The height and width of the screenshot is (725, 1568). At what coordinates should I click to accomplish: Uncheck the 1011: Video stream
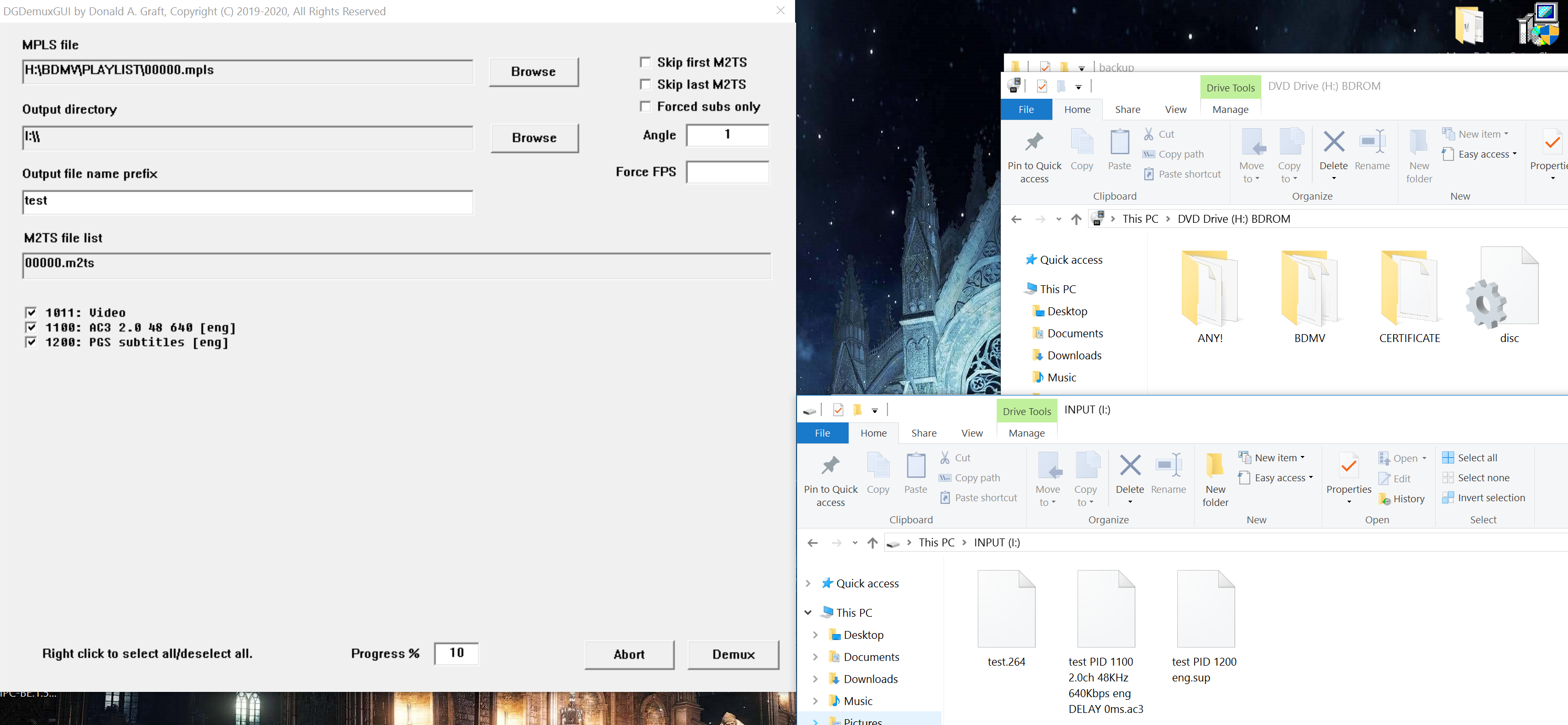[x=31, y=312]
